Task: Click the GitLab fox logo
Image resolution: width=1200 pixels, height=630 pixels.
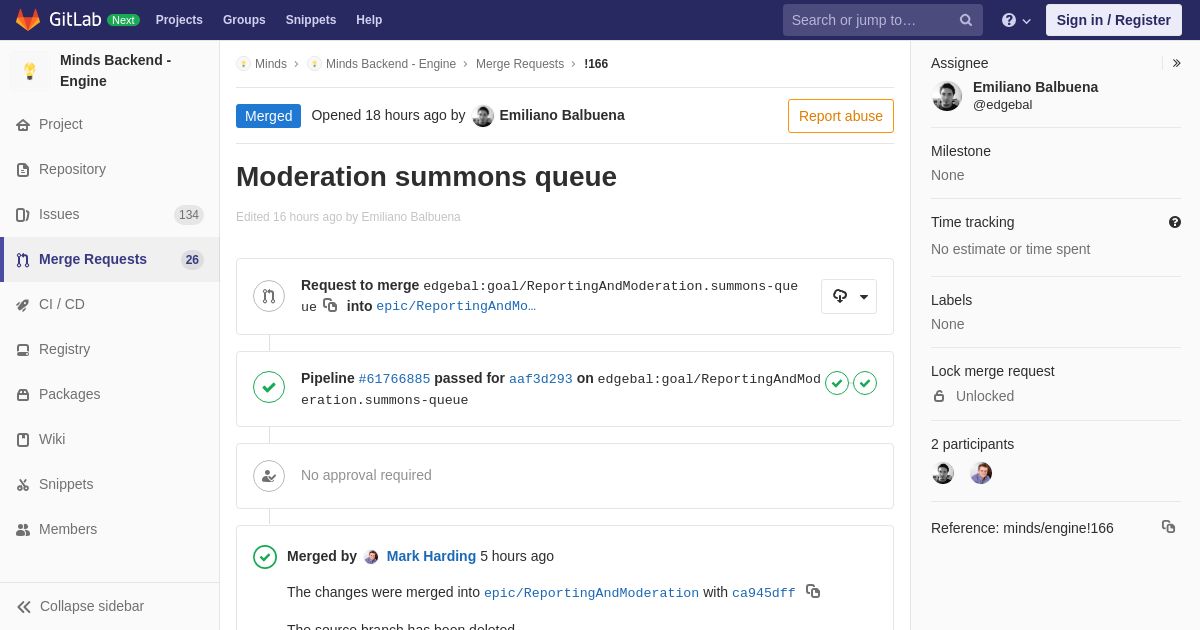Action: pyautogui.click(x=28, y=20)
